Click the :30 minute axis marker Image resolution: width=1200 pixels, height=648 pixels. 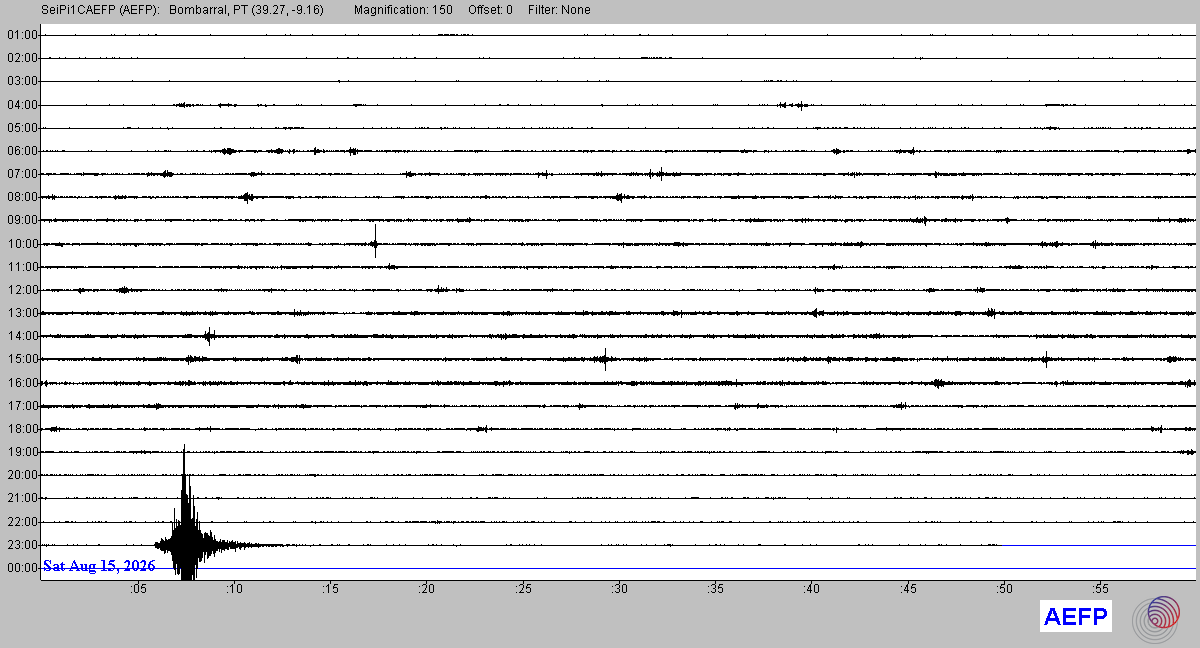click(x=619, y=589)
